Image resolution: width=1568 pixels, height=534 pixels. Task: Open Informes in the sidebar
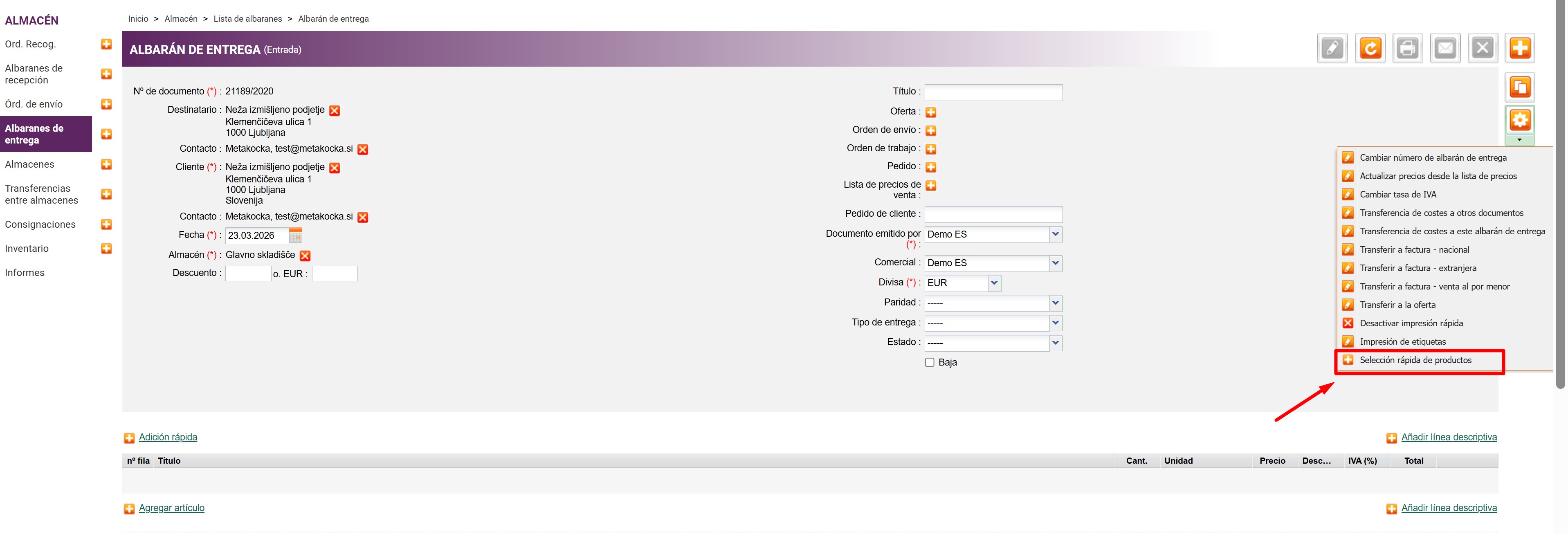click(x=25, y=273)
